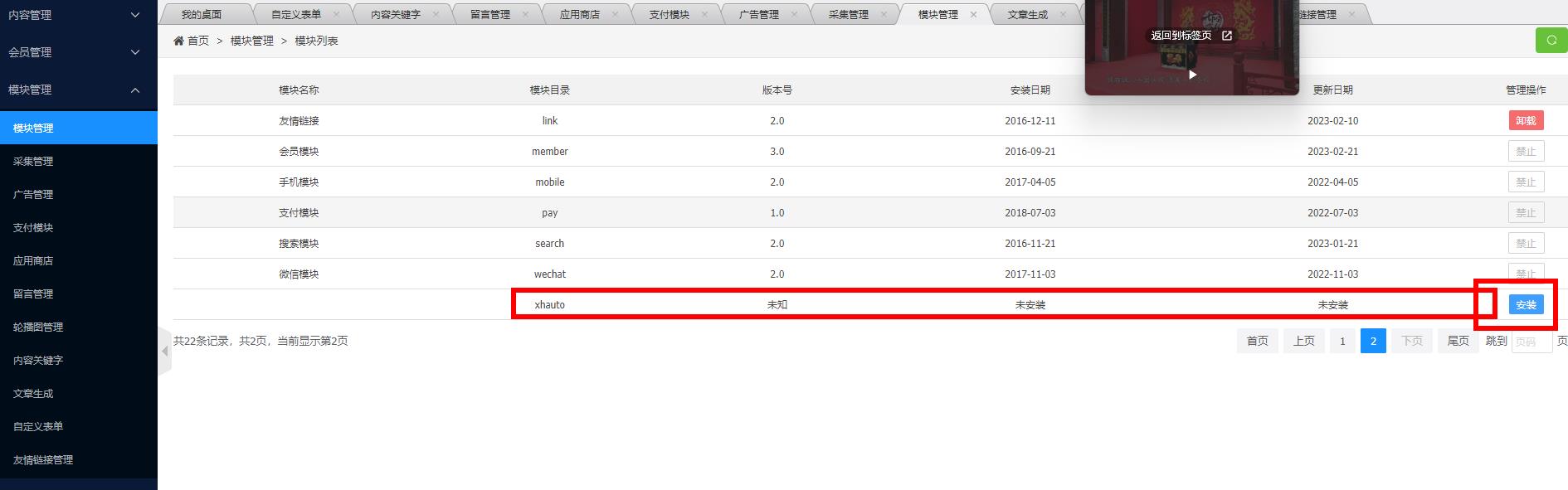Open 轮播图管理 in the sidebar
This screenshot has height=490, width=1568.
pos(38,327)
